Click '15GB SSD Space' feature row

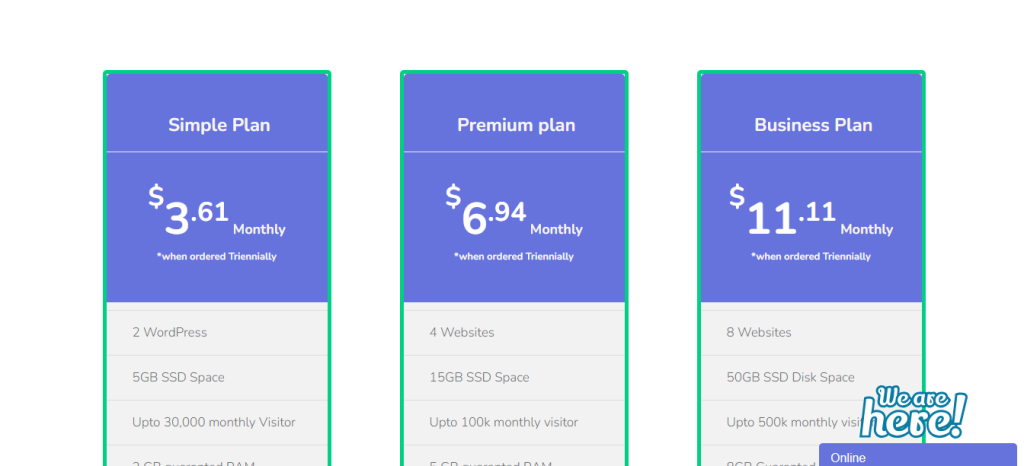point(479,377)
